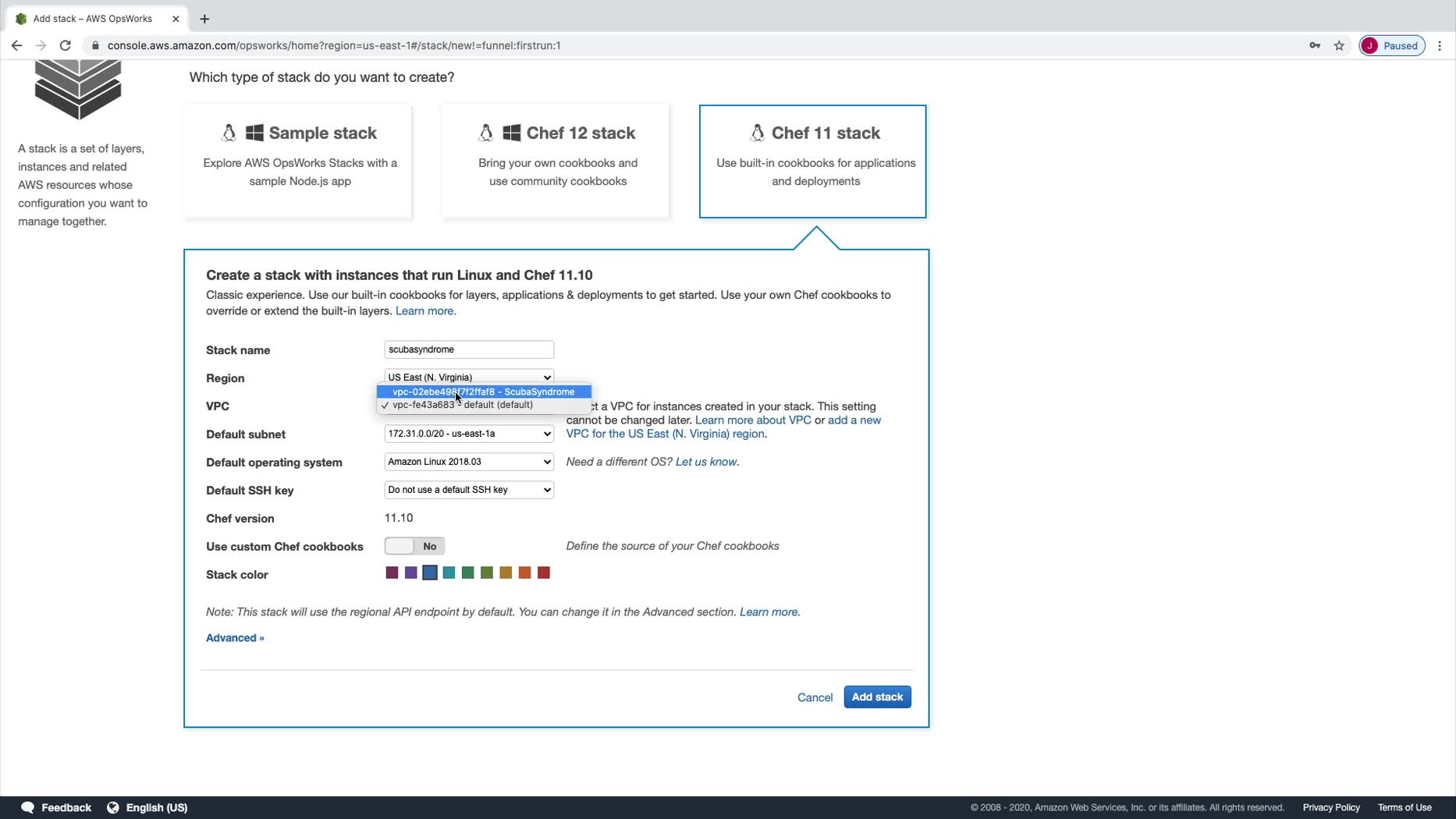
Task: Close the Add stack browser tab
Action: (176, 19)
